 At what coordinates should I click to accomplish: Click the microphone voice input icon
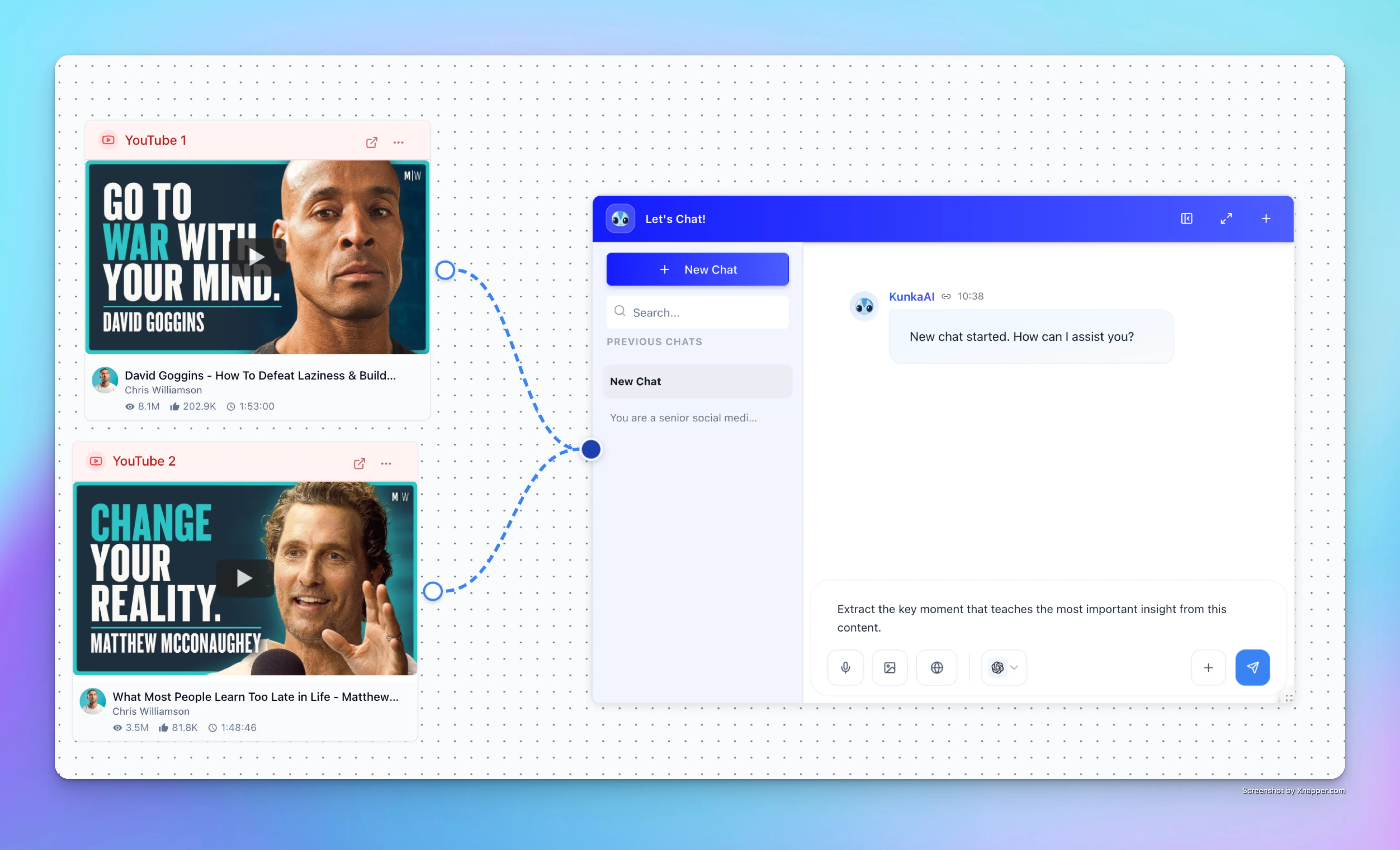click(845, 667)
